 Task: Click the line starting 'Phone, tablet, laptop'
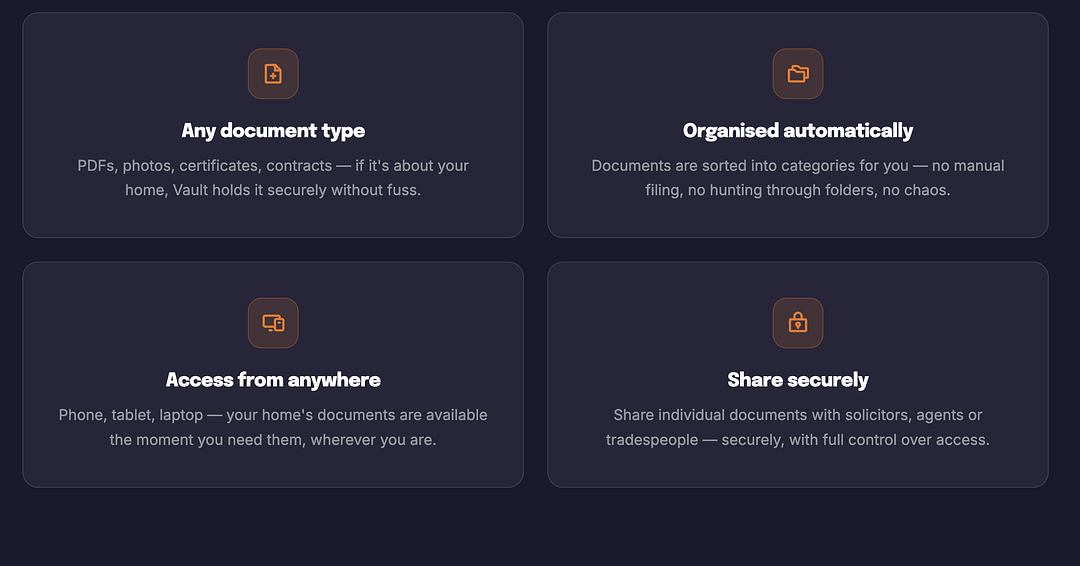[x=273, y=415]
